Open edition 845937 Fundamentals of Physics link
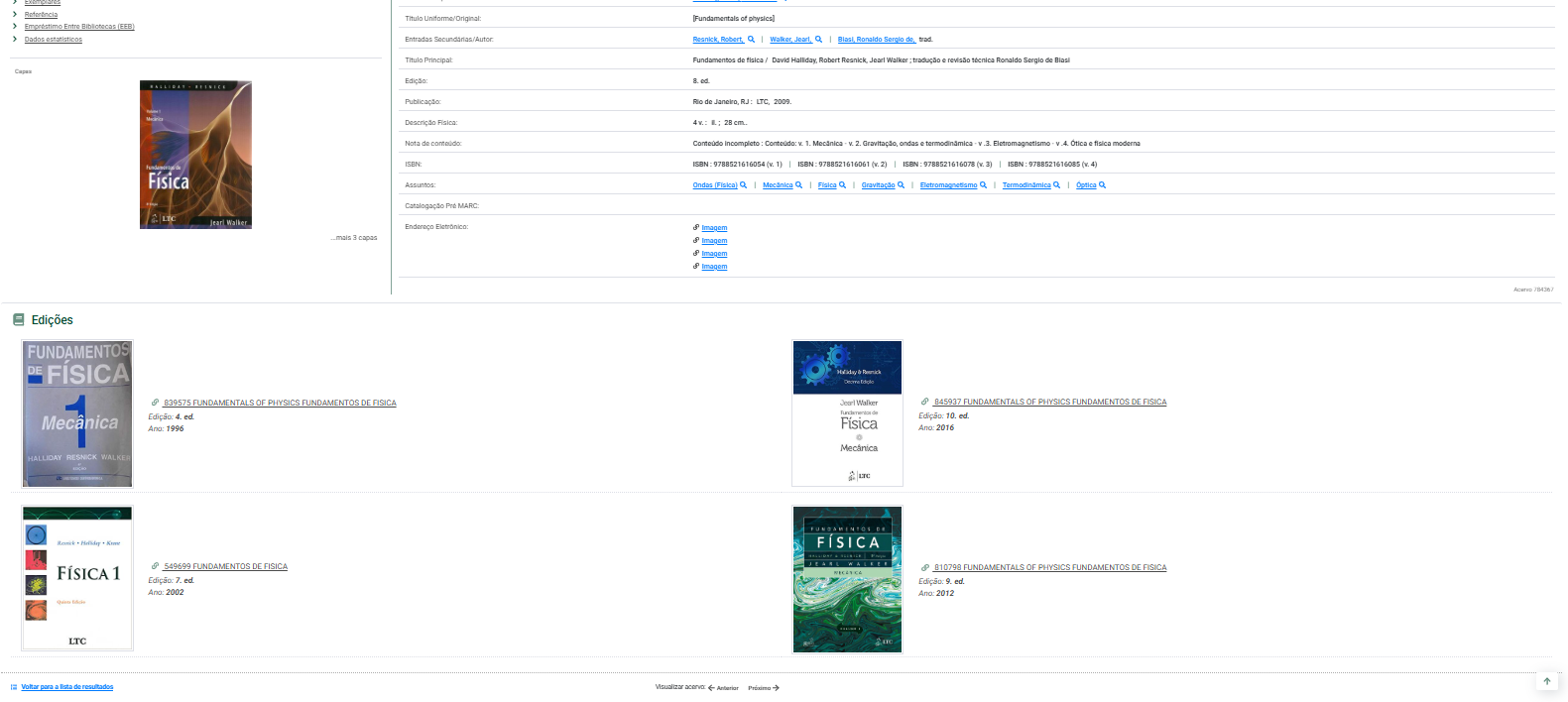The width and height of the screenshot is (1568, 702). pos(1050,402)
